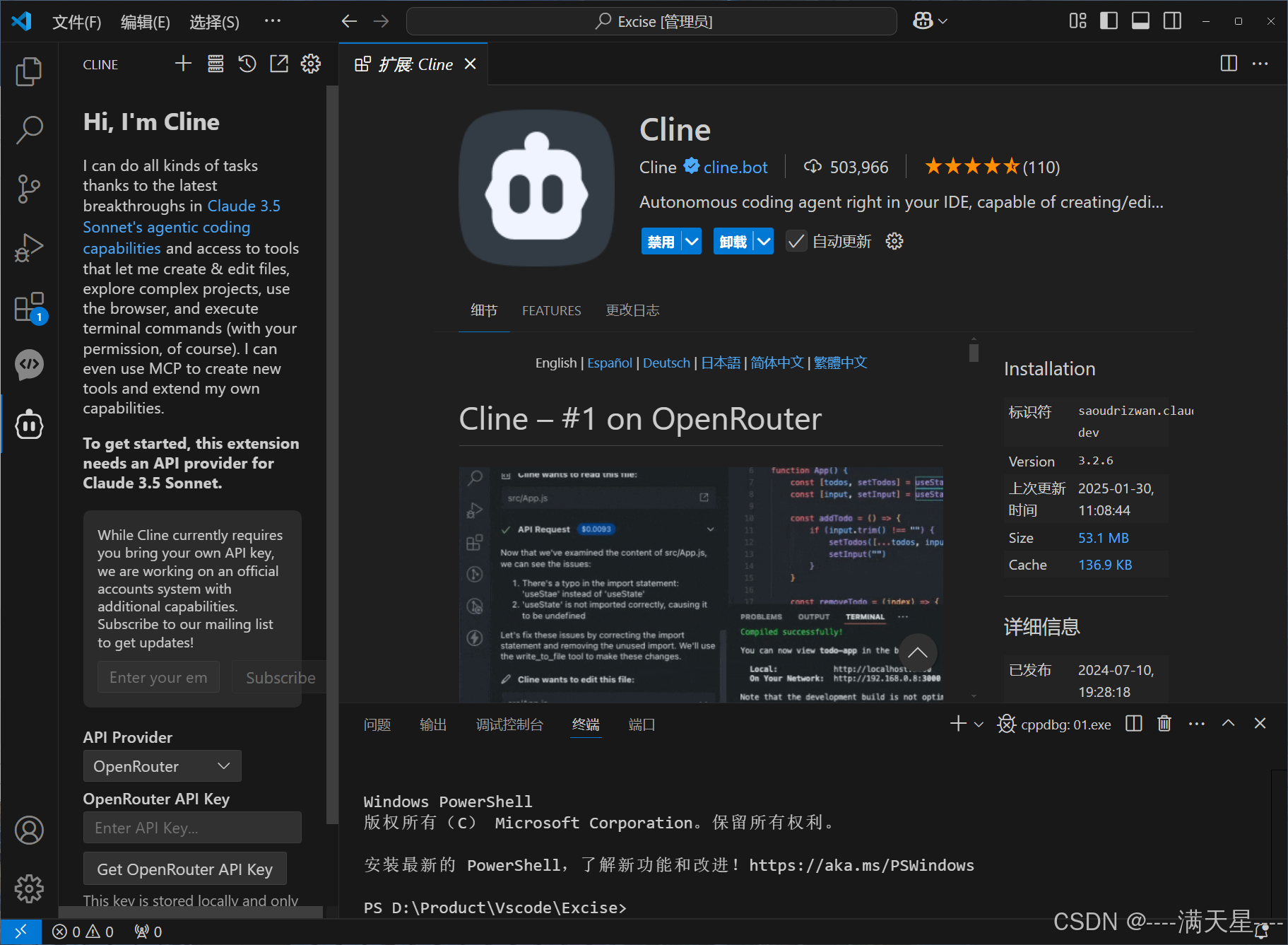Add a new terminal with plus icon
This screenshot has height=945, width=1288.
pyautogui.click(x=958, y=724)
